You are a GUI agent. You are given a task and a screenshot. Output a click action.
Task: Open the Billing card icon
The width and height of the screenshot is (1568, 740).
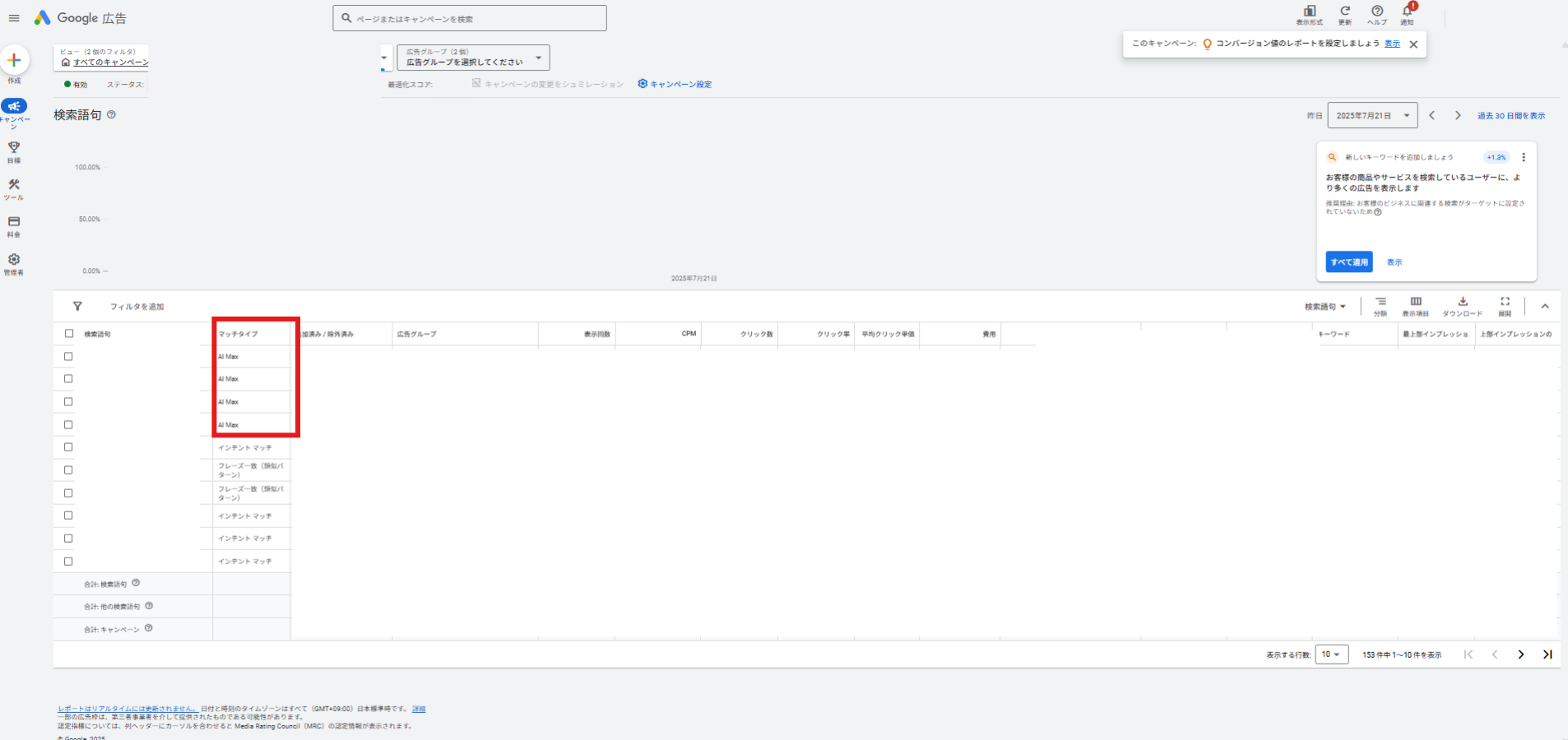14,222
